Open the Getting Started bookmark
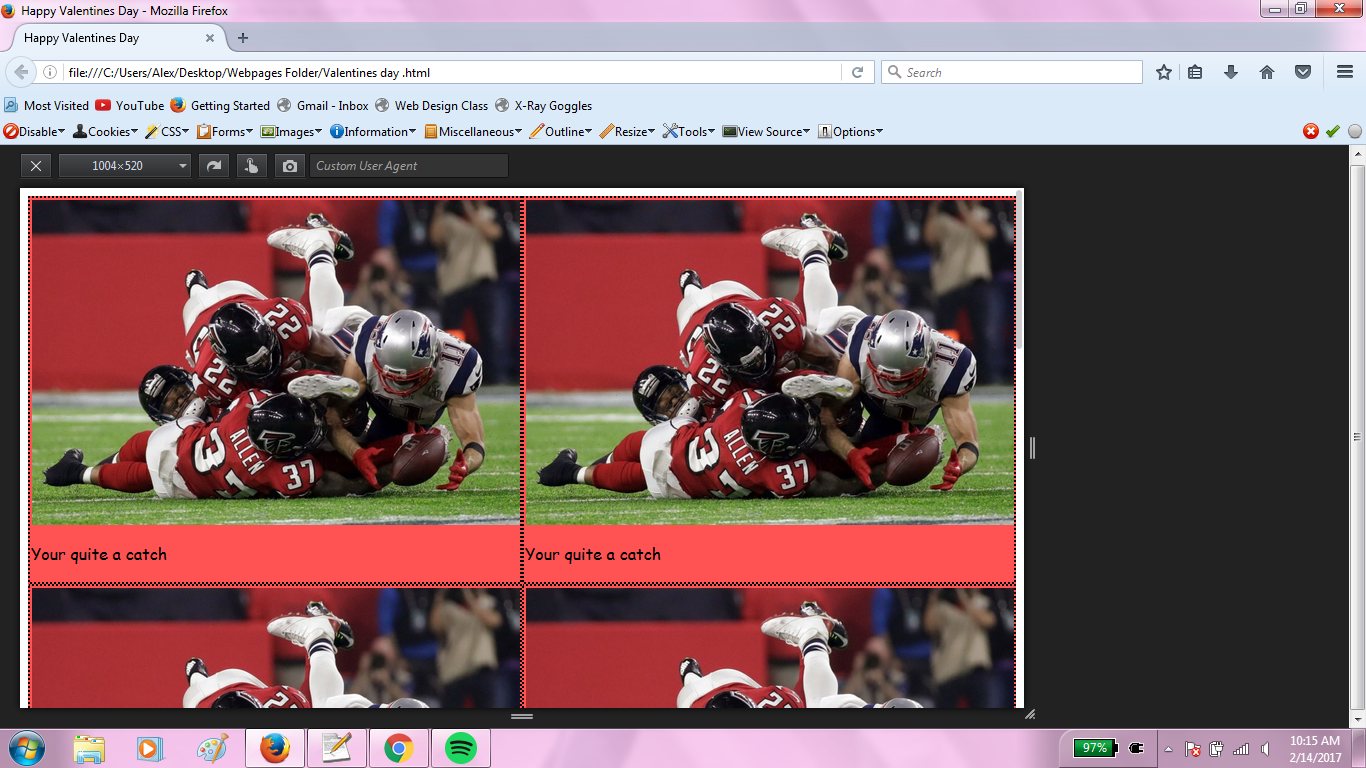The height and width of the screenshot is (768, 1366). pos(220,105)
